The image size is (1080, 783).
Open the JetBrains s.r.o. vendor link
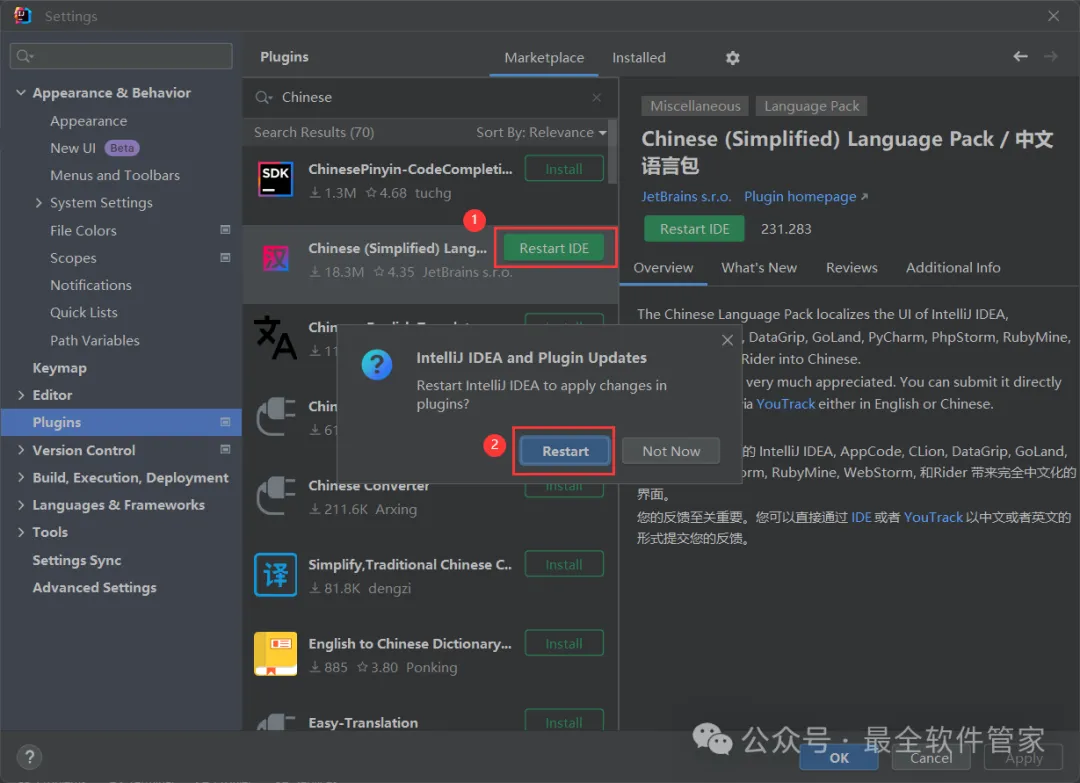coord(686,197)
